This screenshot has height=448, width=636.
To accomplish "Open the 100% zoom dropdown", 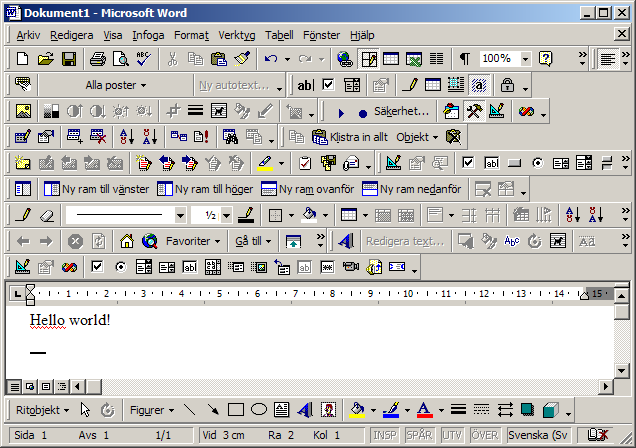I will pyautogui.click(x=525, y=59).
